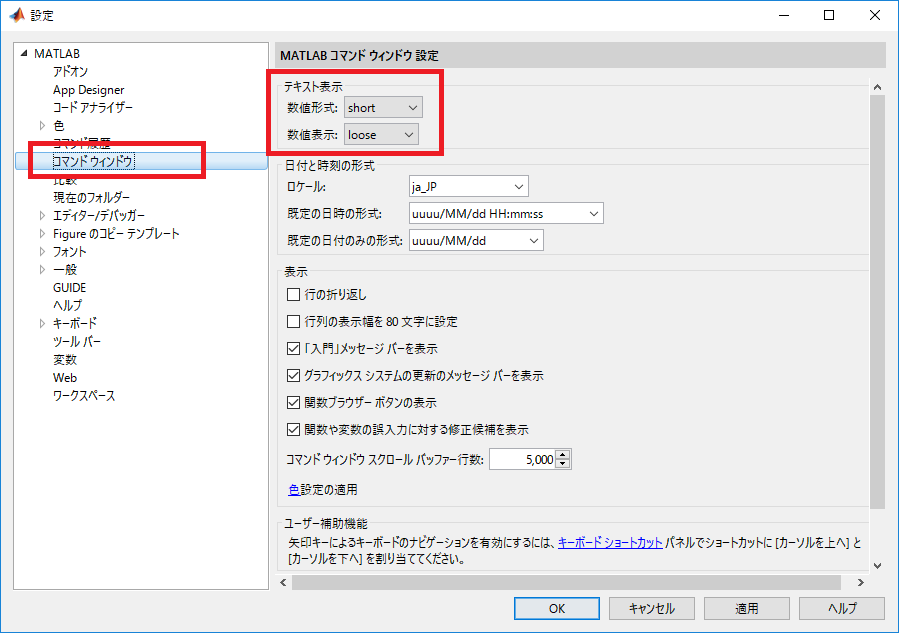Select 色 label in the tree
Image resolution: width=899 pixels, height=633 pixels.
tap(58, 126)
